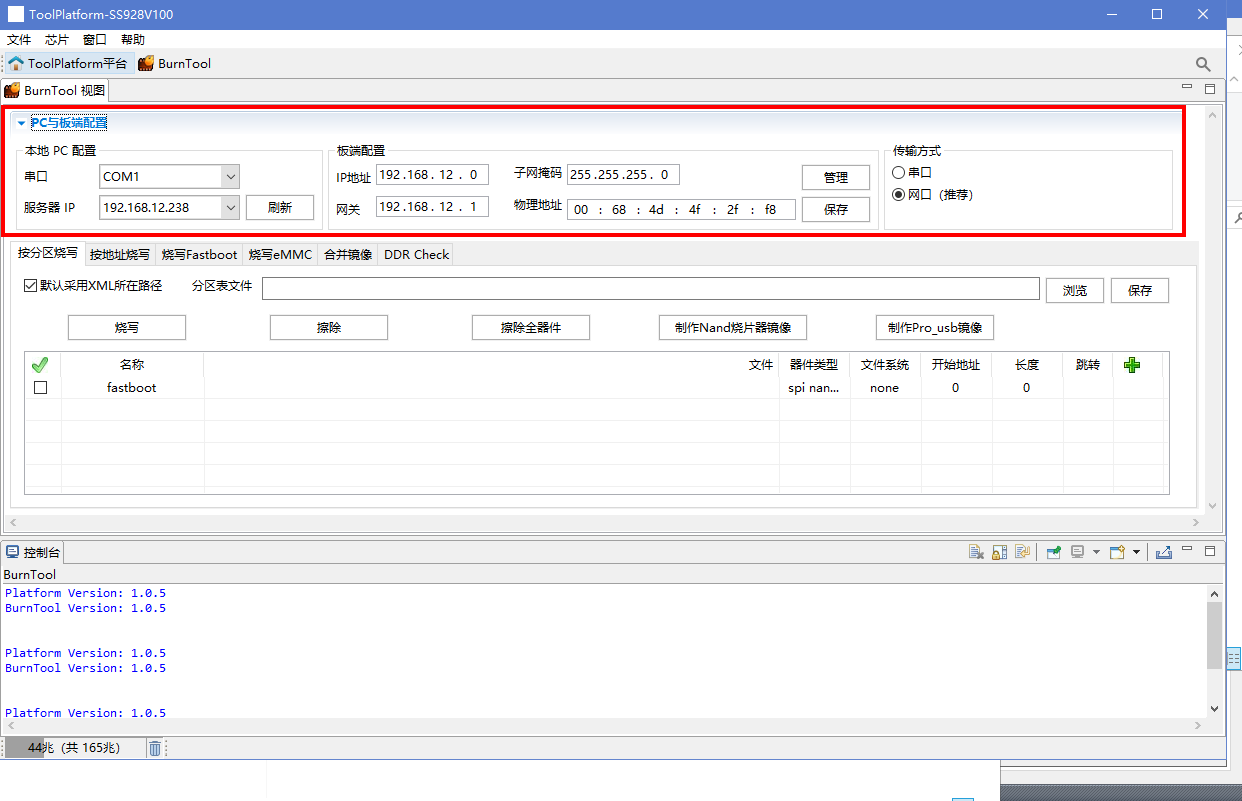Click 浏览 to browse partition file
1242x801 pixels.
(x=1075, y=290)
